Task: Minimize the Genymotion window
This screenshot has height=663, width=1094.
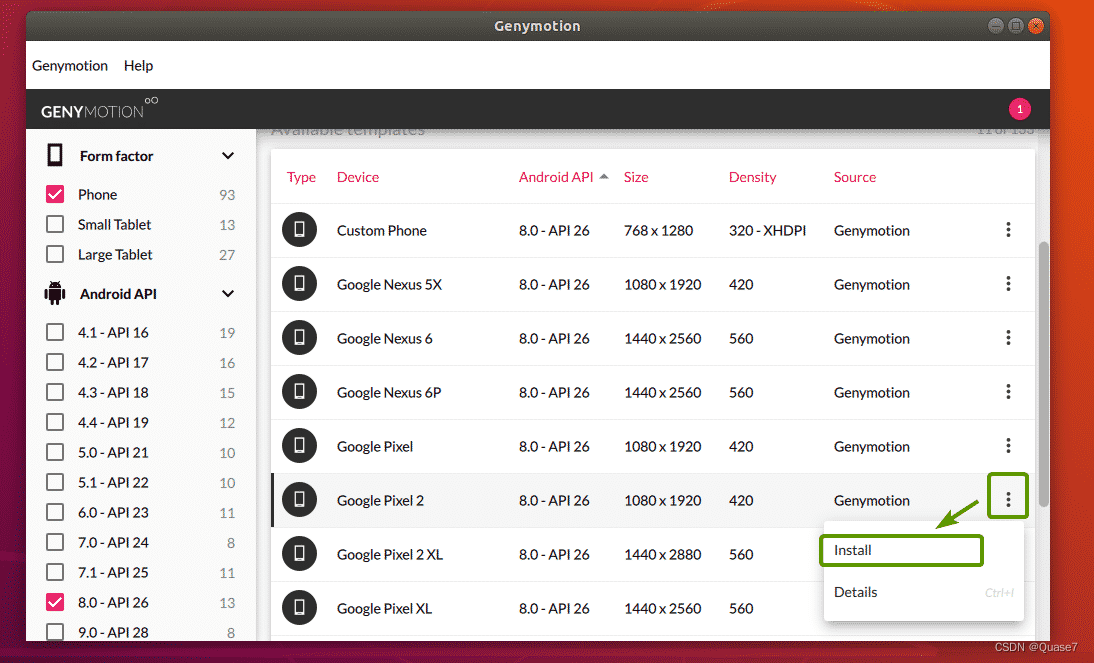Action: 996,26
